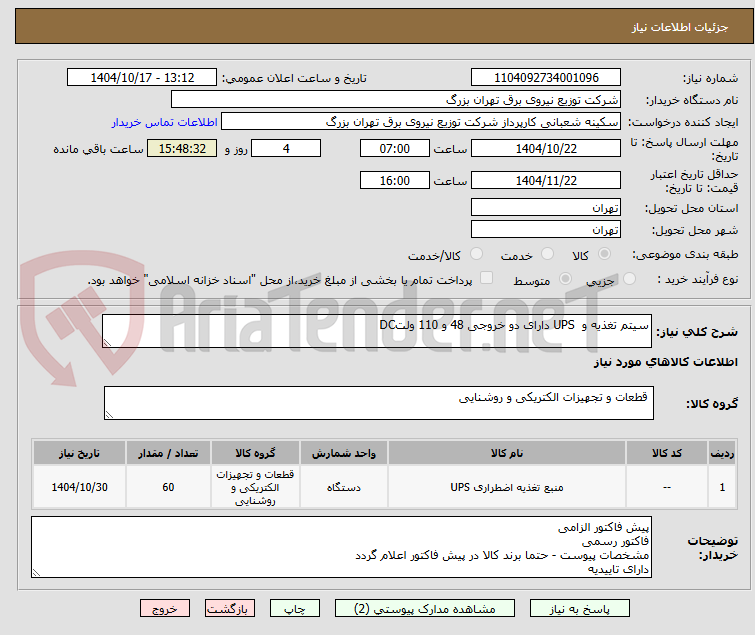Click the گروه کالا column header in table
The width and height of the screenshot is (755, 635).
click(255, 454)
